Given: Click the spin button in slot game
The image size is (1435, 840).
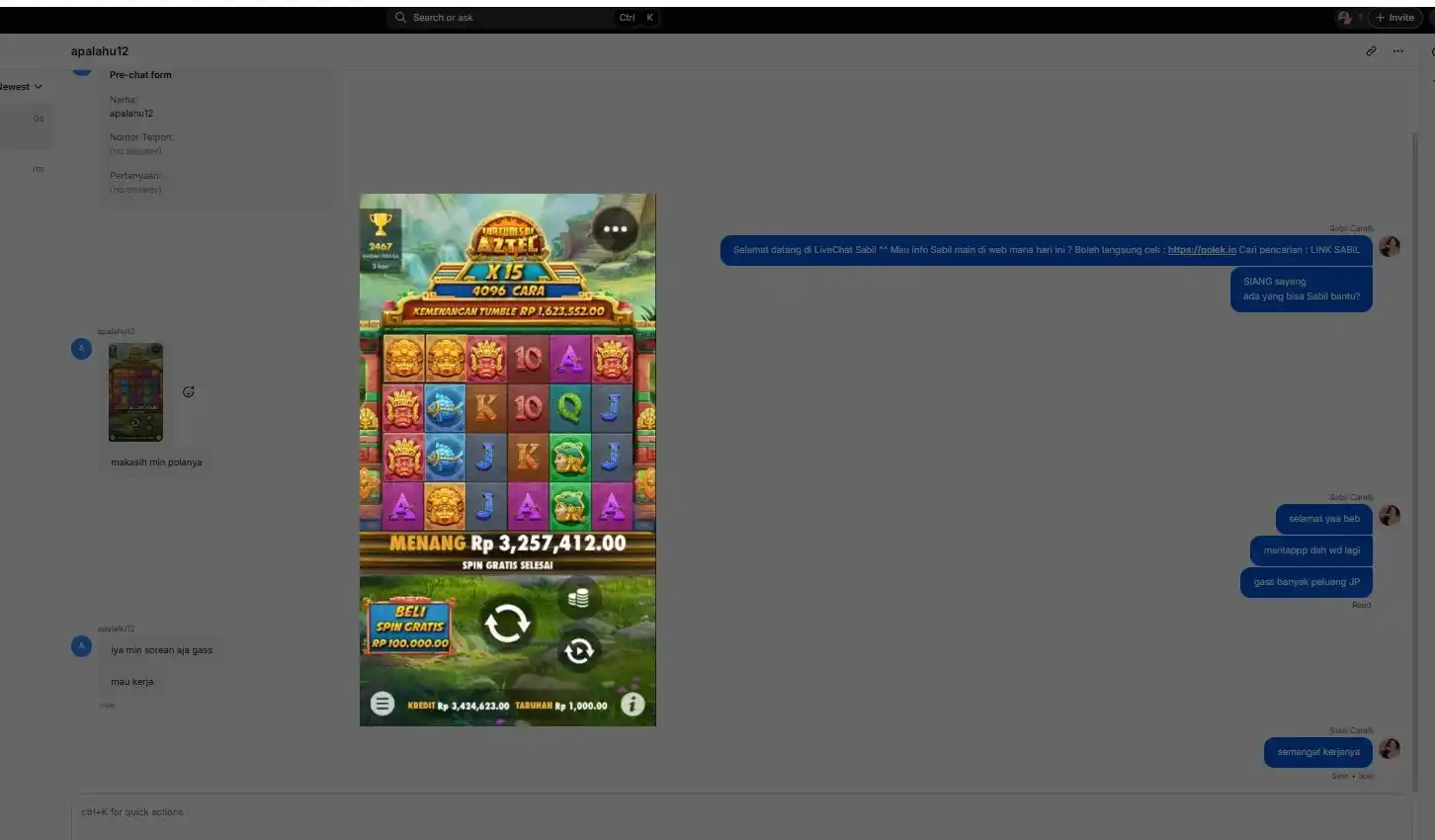Looking at the screenshot, I should [x=507, y=624].
